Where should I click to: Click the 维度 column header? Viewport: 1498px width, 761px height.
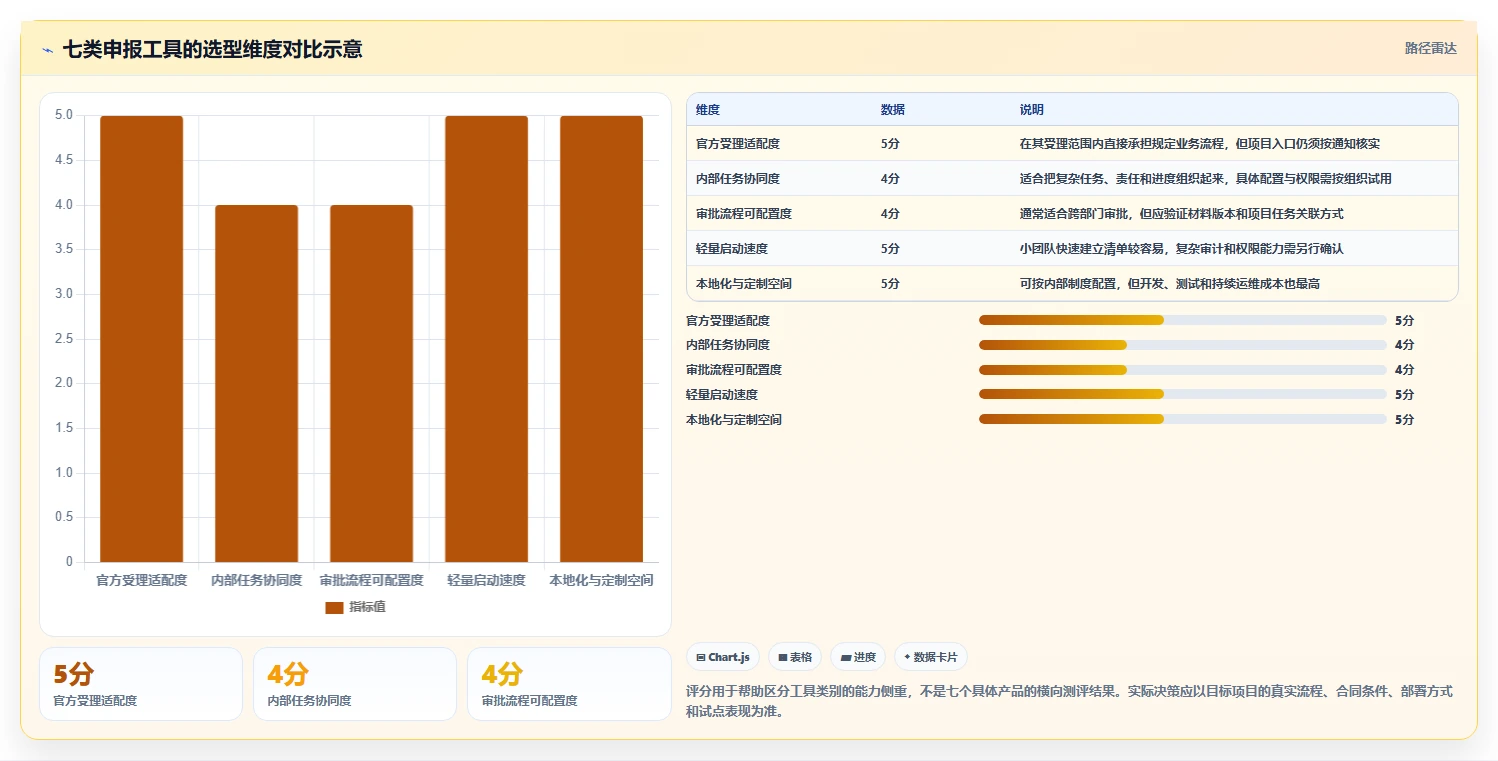[708, 110]
